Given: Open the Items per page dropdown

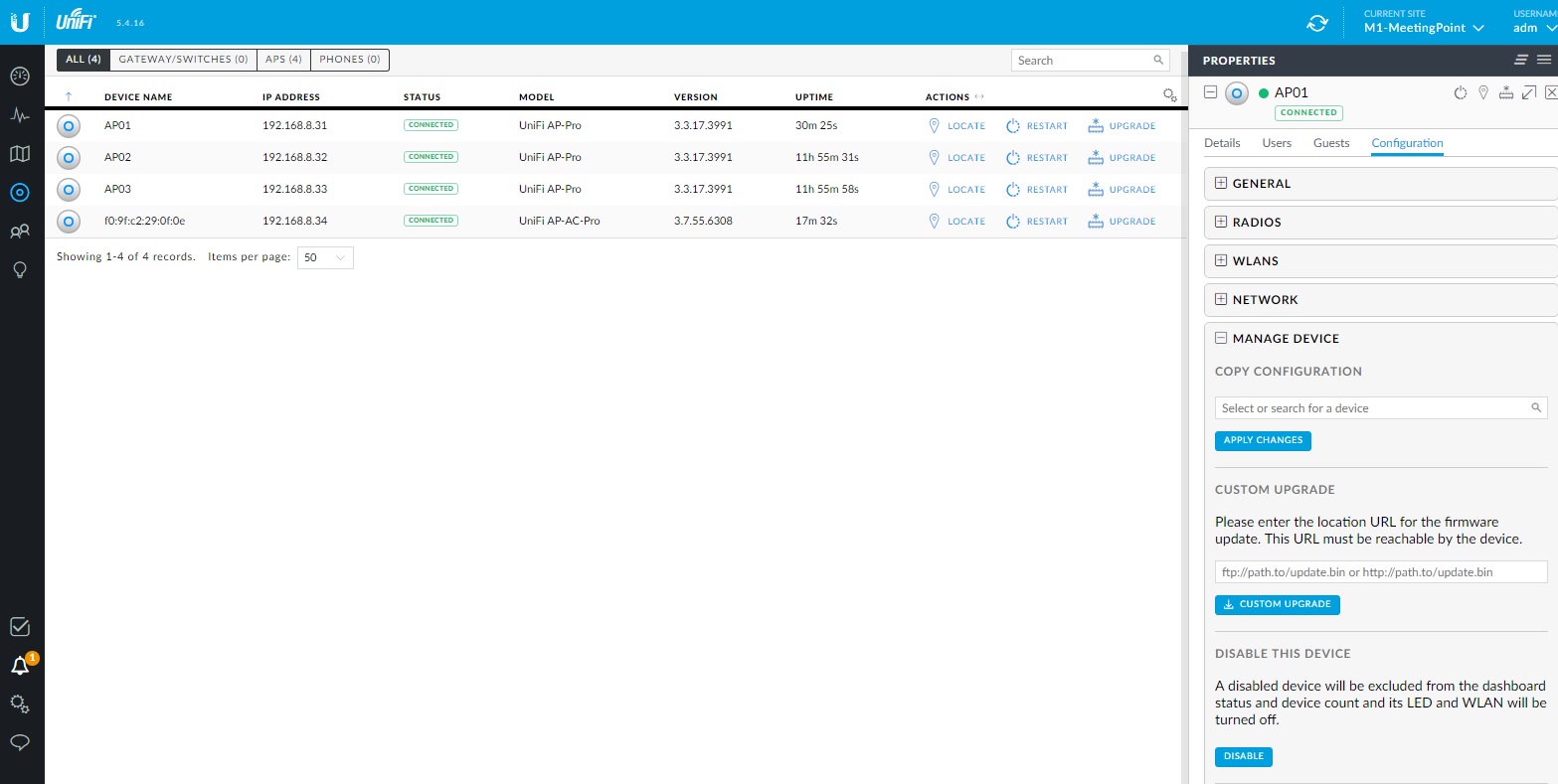Looking at the screenshot, I should [325, 257].
